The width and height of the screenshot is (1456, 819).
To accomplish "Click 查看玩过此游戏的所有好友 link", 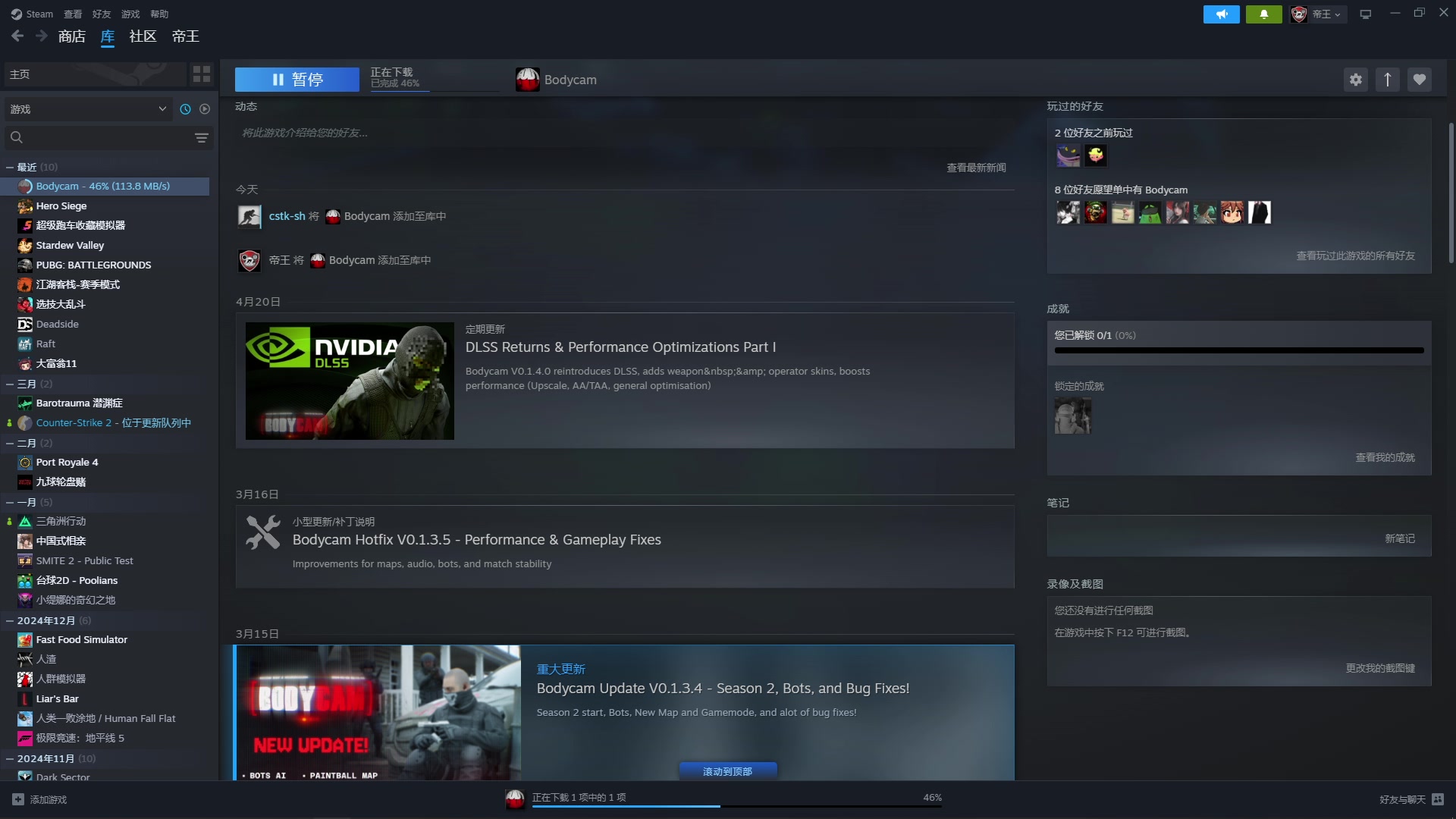I will click(1355, 256).
